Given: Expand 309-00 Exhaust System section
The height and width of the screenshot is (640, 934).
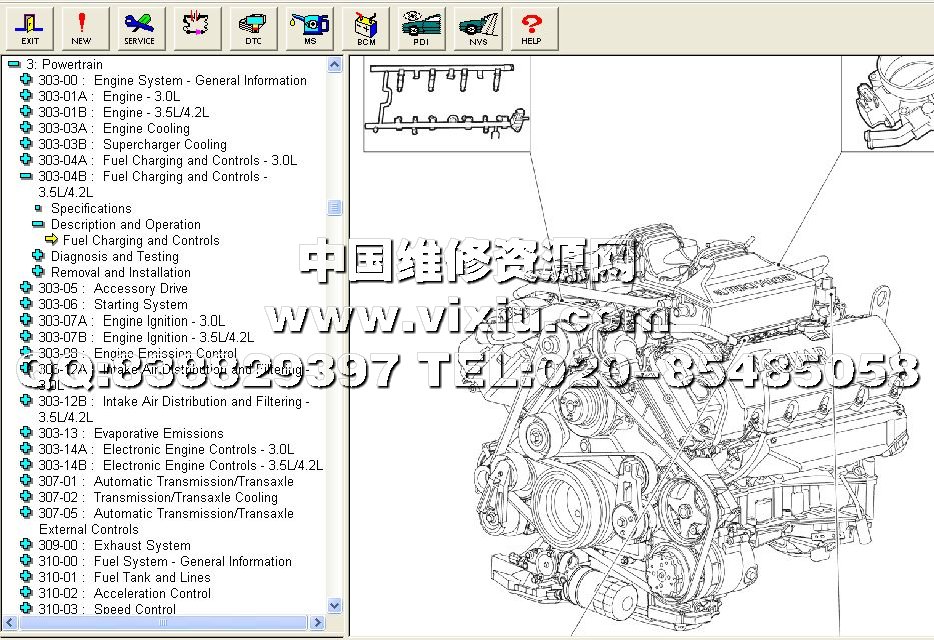Looking at the screenshot, I should point(26,545).
